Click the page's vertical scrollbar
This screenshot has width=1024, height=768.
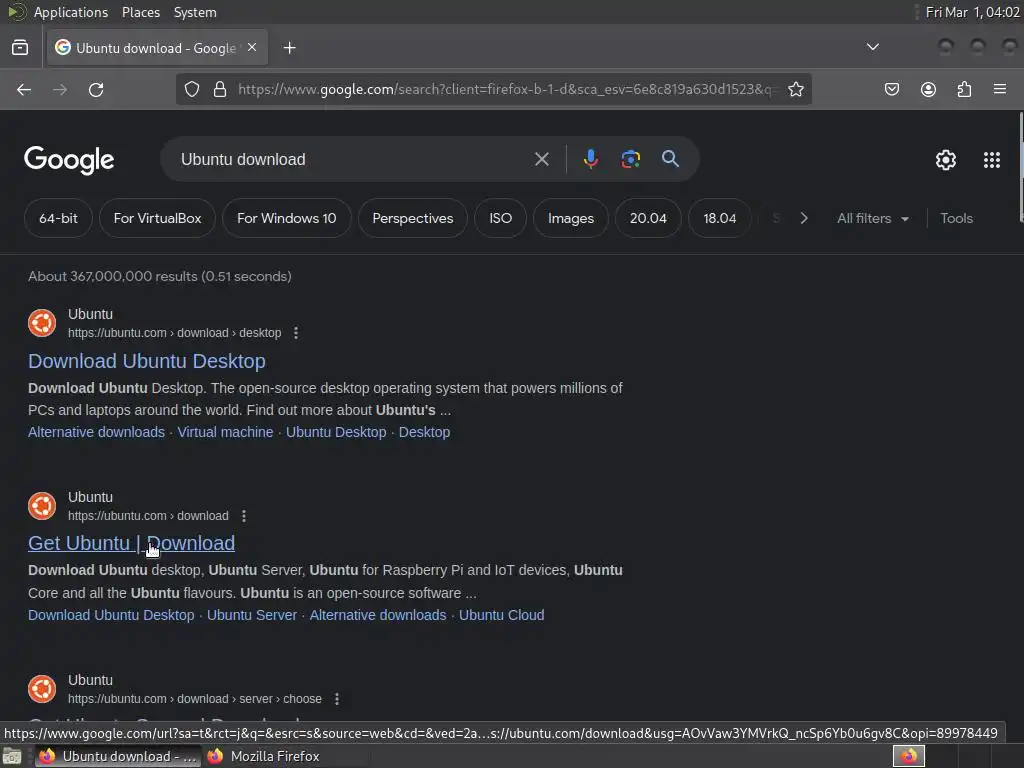click(1019, 167)
